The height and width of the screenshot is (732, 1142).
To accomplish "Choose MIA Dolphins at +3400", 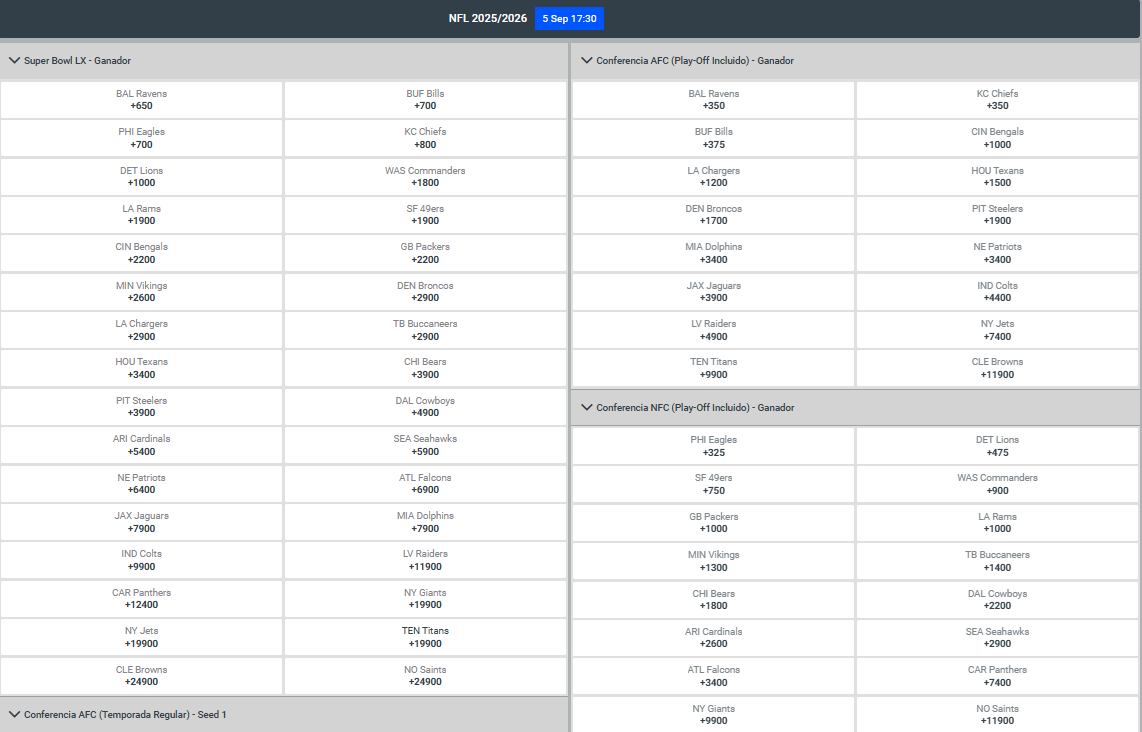I will [714, 253].
